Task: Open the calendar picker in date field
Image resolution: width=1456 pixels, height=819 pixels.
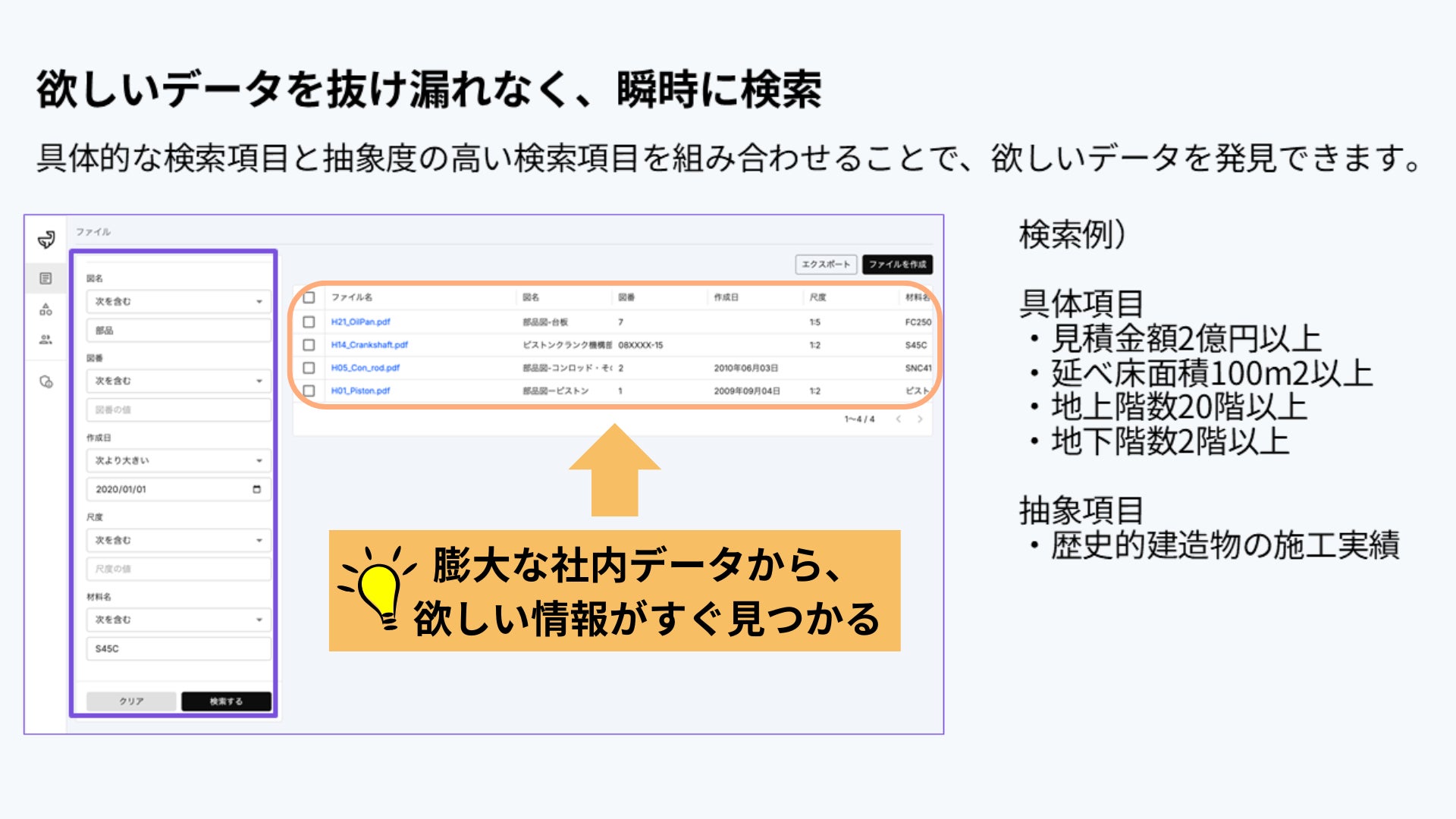Action: point(256,489)
